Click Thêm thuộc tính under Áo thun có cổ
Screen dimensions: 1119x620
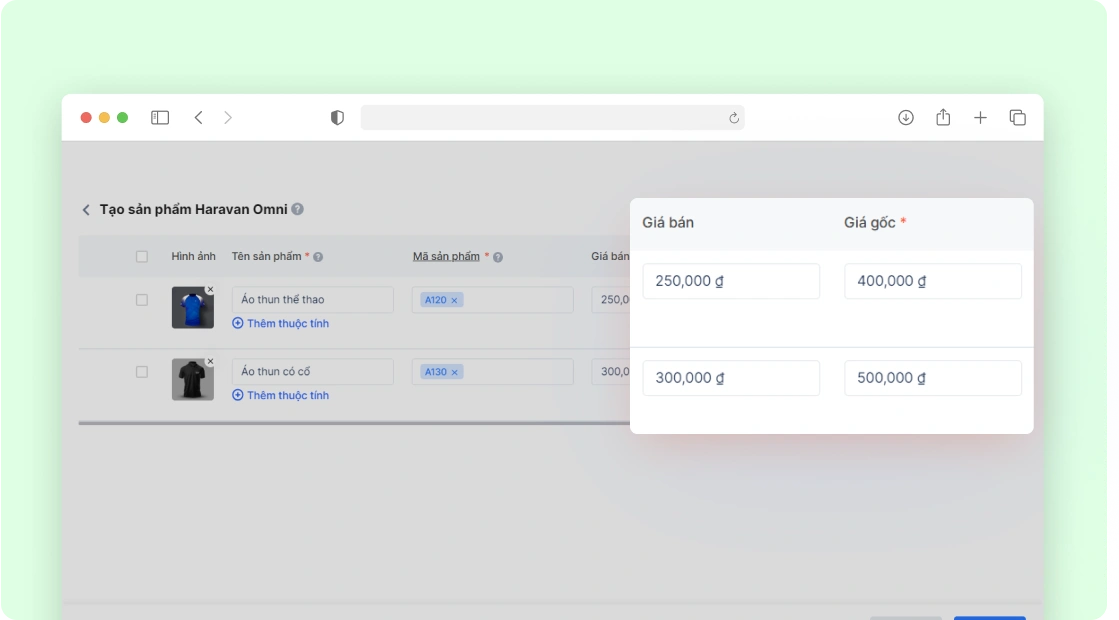pos(281,396)
